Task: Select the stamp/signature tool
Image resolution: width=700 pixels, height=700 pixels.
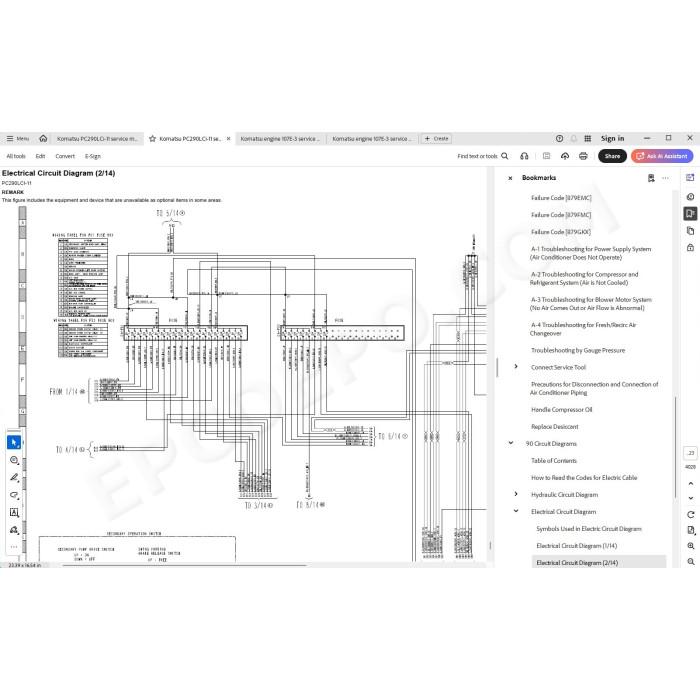Action: coord(14,530)
